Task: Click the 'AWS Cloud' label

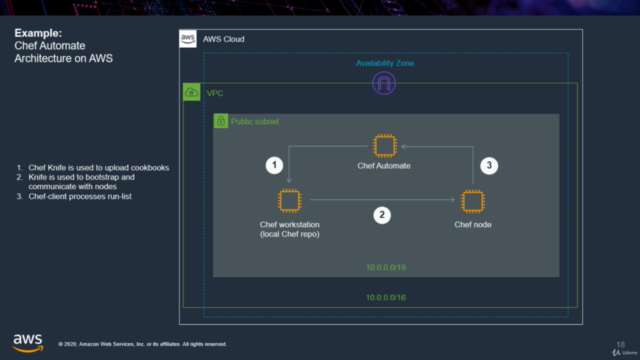Action: (224, 39)
